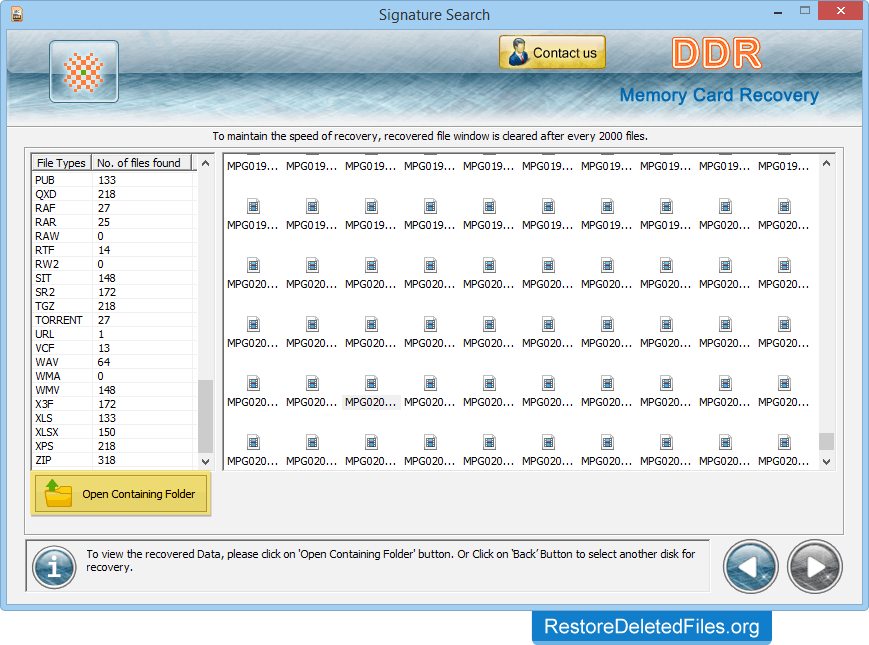Open Containing Folder button

point(121,493)
